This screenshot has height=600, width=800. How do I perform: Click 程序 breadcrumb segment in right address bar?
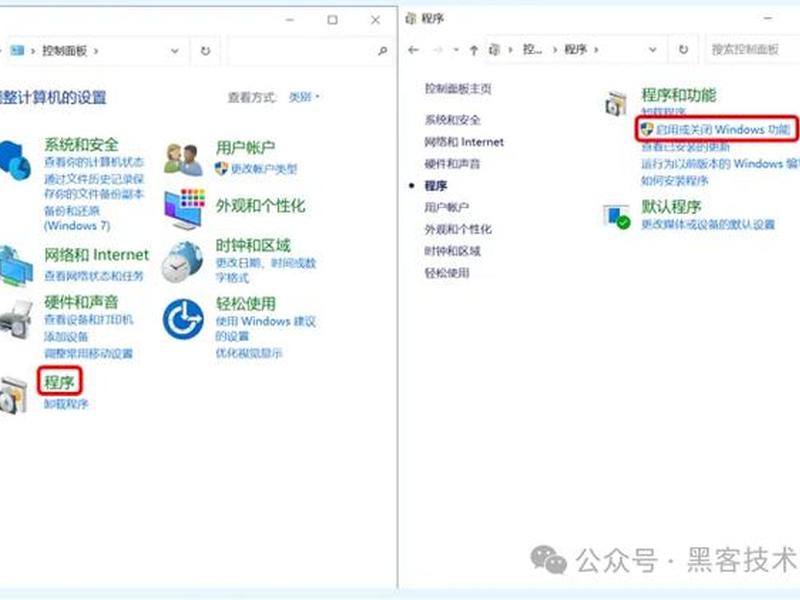pyautogui.click(x=576, y=49)
